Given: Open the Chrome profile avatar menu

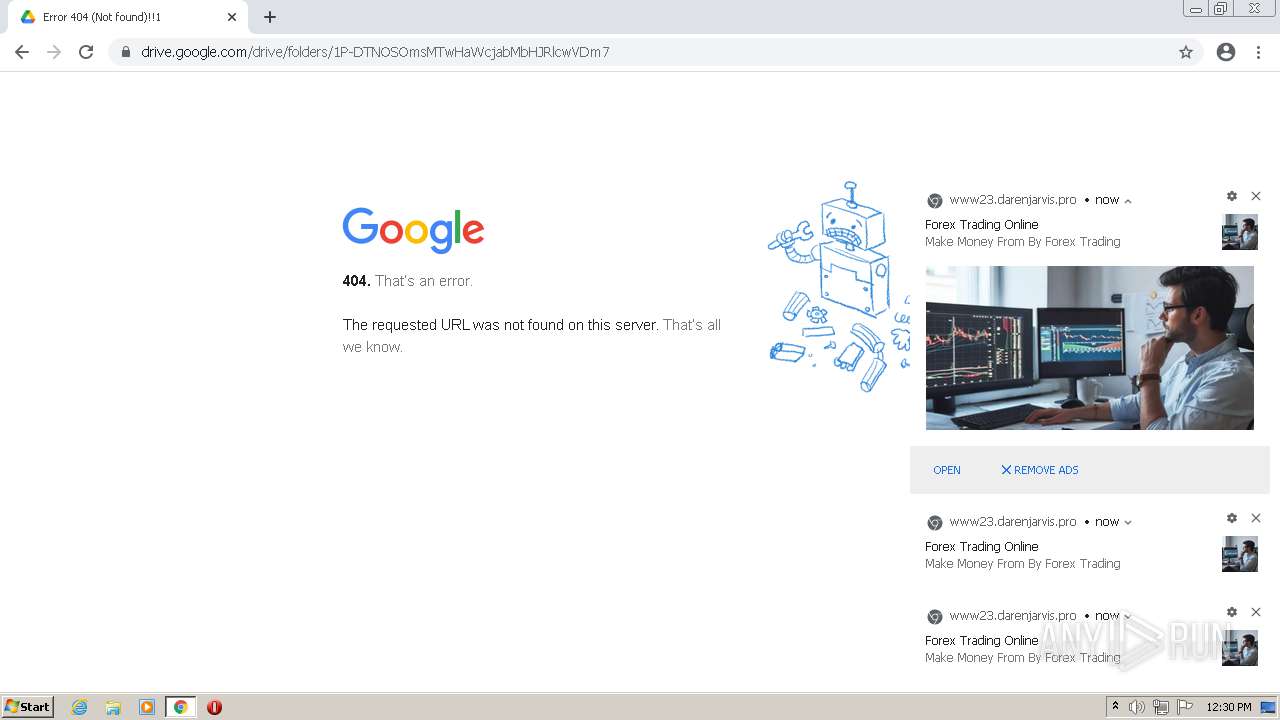Looking at the screenshot, I should click(1226, 52).
